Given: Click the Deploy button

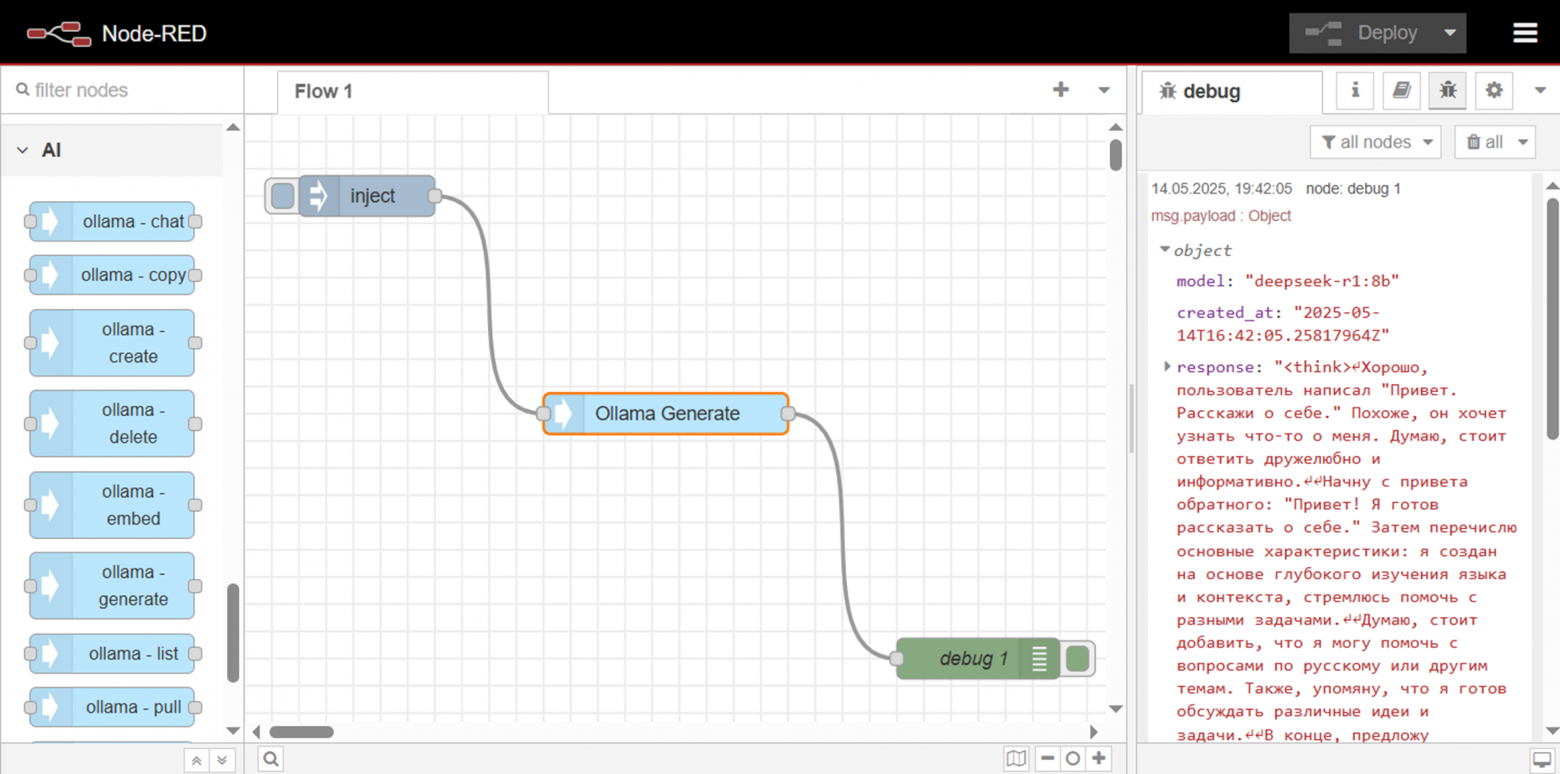Looking at the screenshot, I should pyautogui.click(x=1362, y=33).
